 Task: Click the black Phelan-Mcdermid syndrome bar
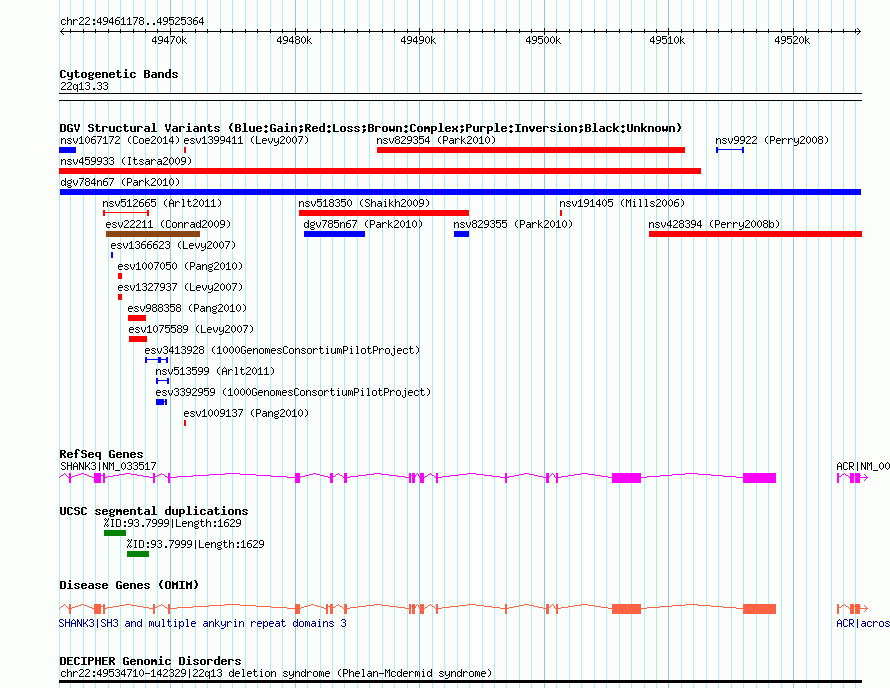point(460,682)
